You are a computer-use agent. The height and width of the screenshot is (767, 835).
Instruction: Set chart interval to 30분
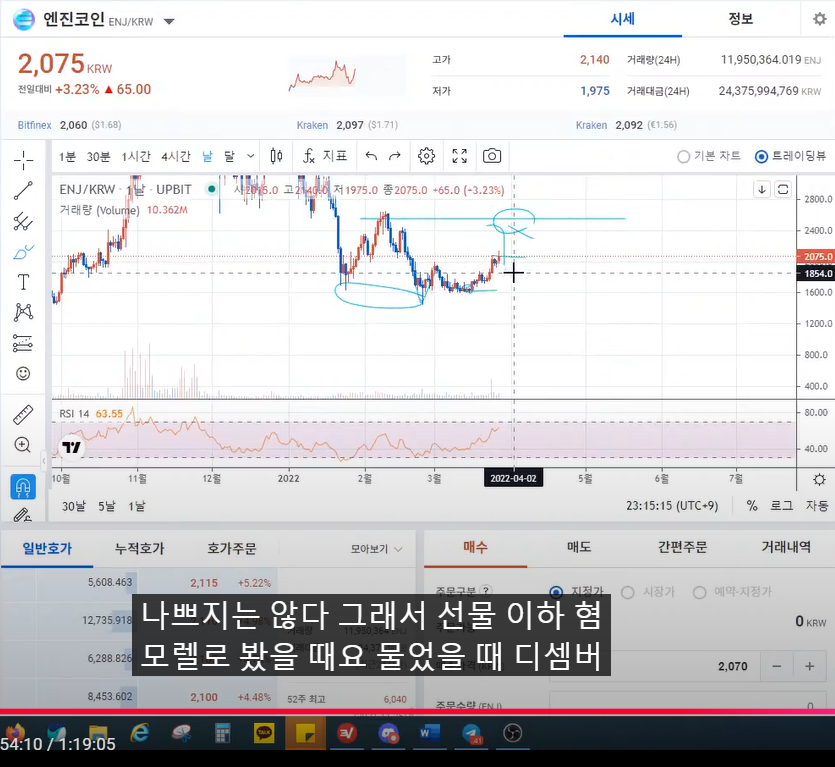(x=99, y=157)
